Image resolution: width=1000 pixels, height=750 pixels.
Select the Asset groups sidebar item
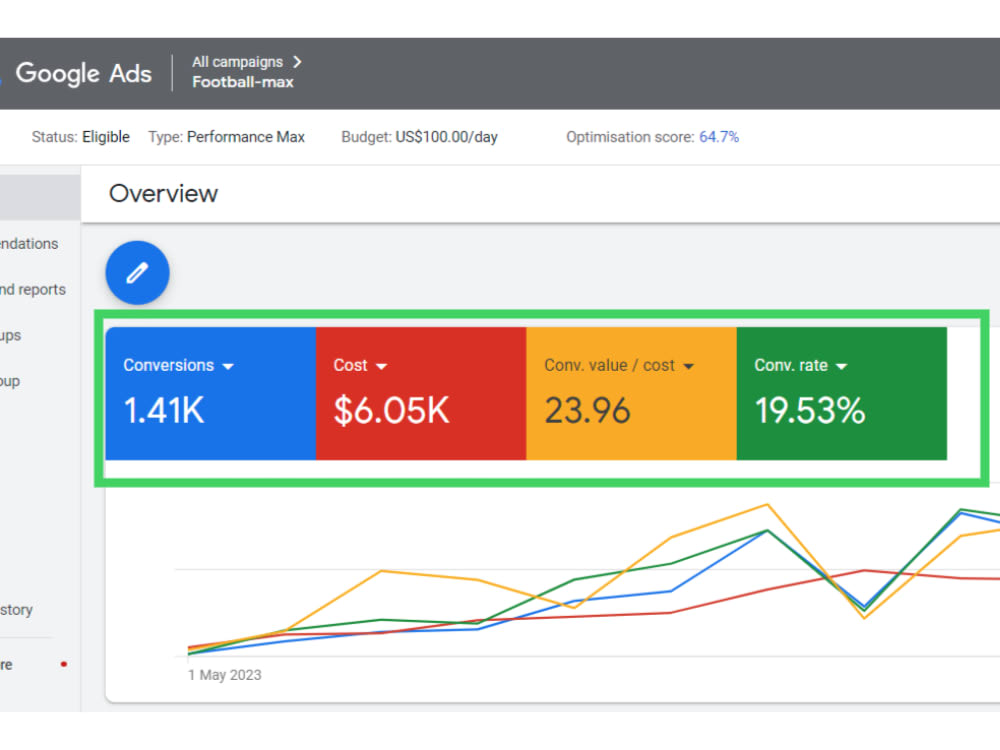pyautogui.click(x=10, y=335)
